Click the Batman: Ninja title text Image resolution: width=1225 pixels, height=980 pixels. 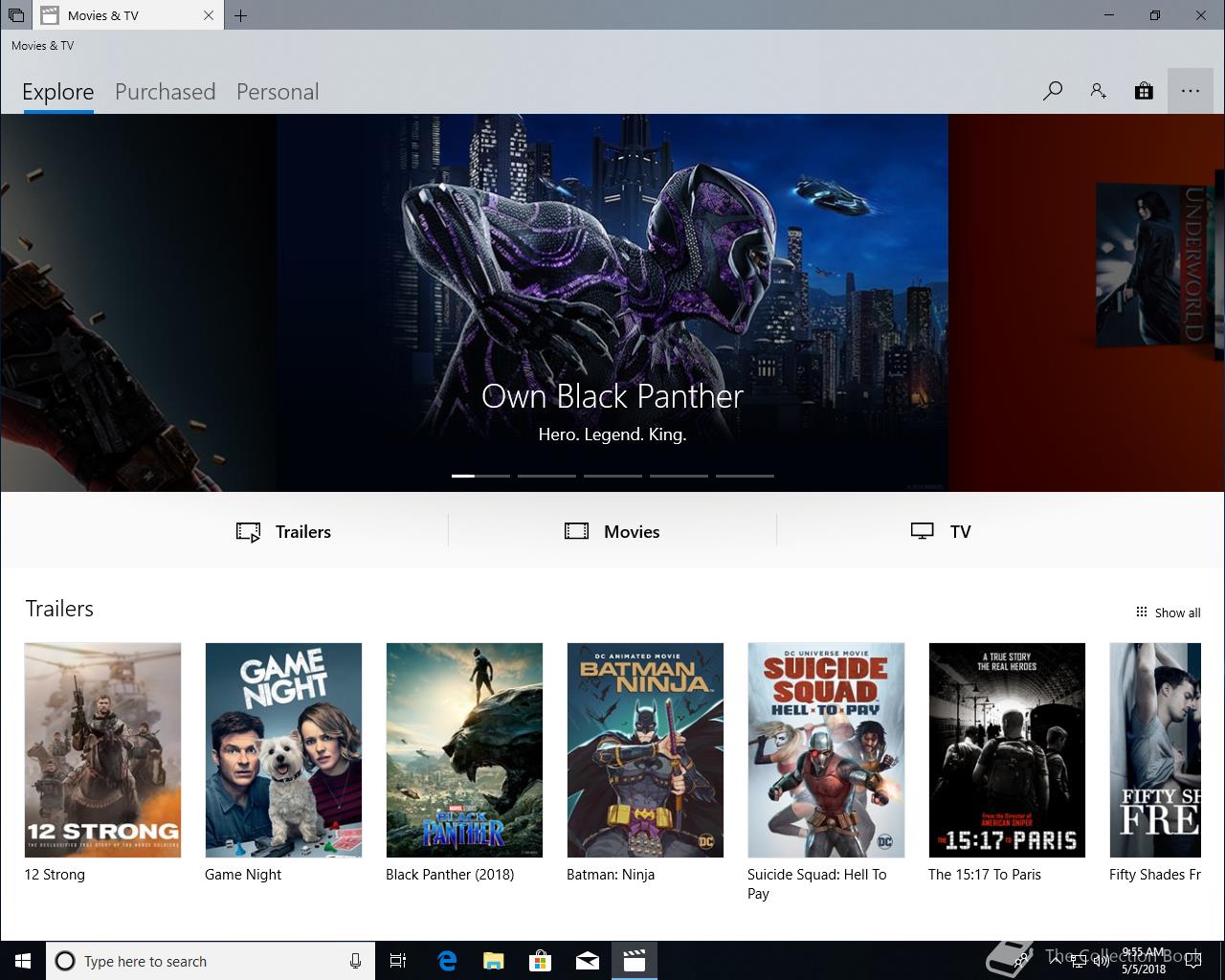pyautogui.click(x=611, y=875)
